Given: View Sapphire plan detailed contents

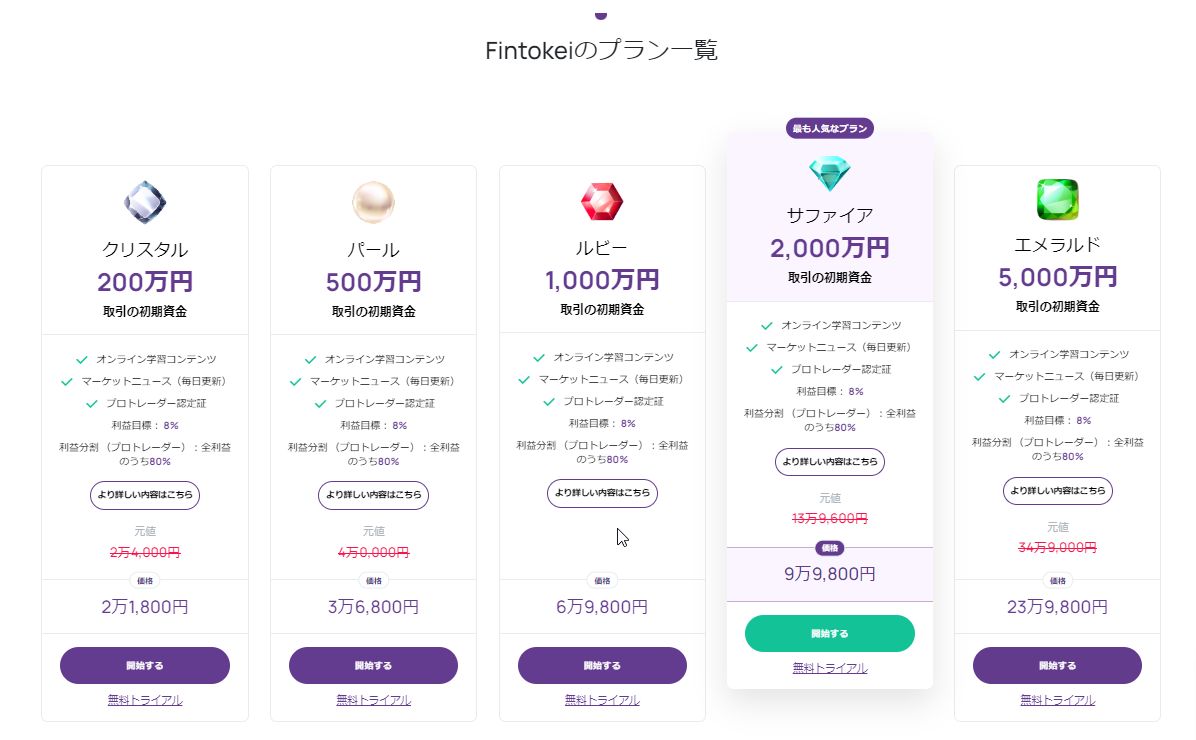Looking at the screenshot, I should point(830,462).
